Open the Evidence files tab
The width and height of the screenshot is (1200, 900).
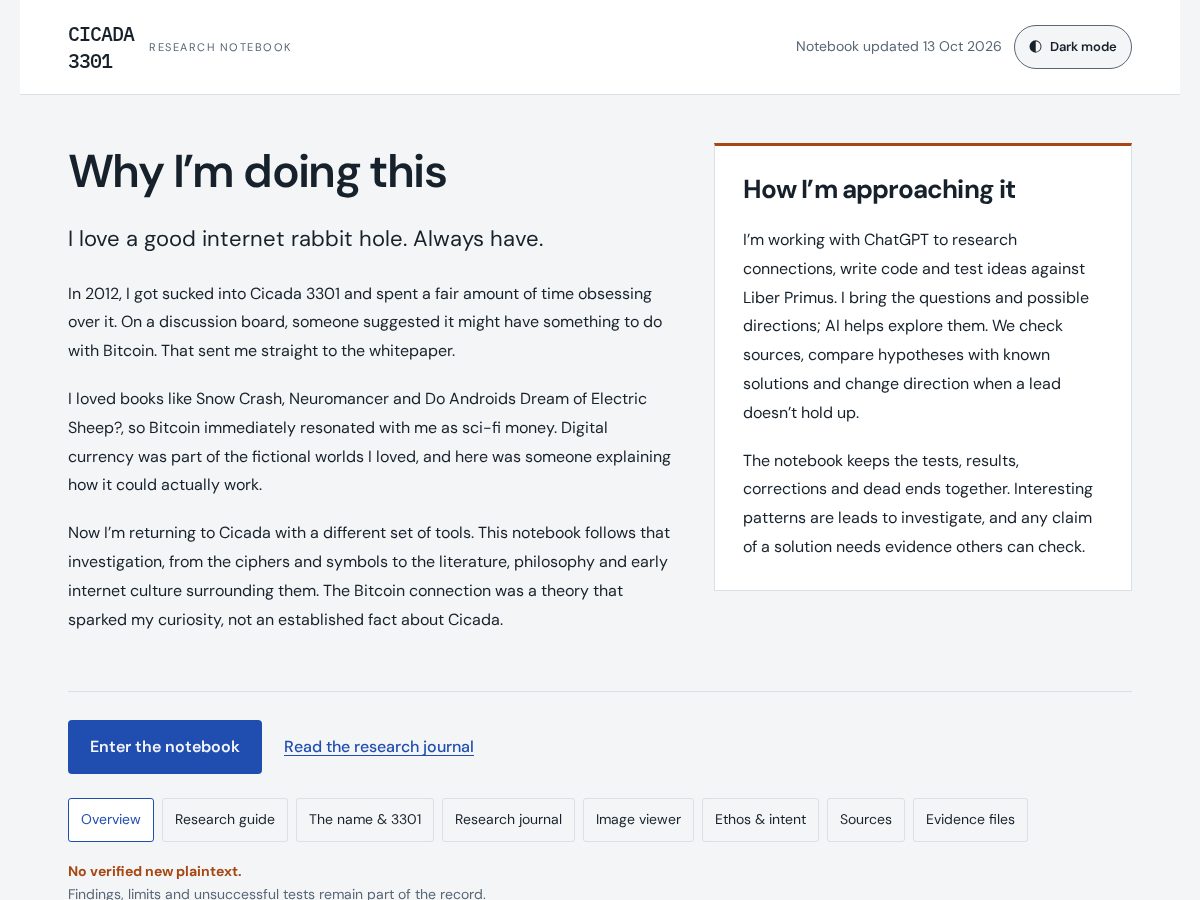click(970, 820)
